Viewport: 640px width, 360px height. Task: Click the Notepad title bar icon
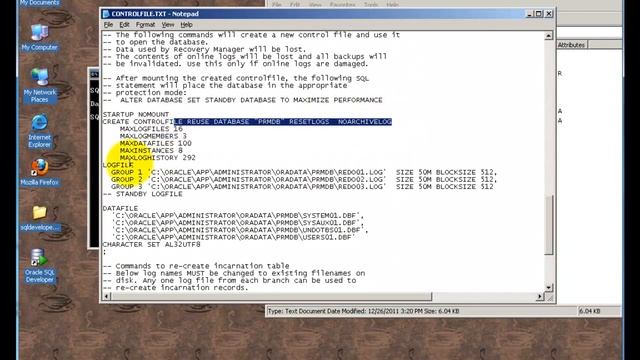point(106,14)
